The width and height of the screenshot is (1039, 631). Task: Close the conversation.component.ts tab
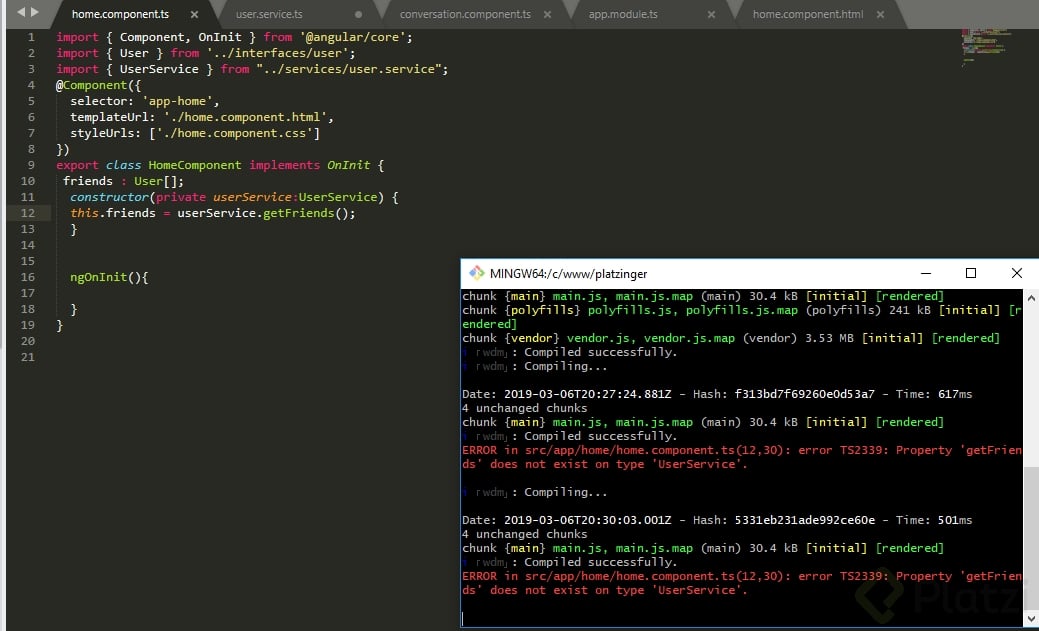point(547,14)
